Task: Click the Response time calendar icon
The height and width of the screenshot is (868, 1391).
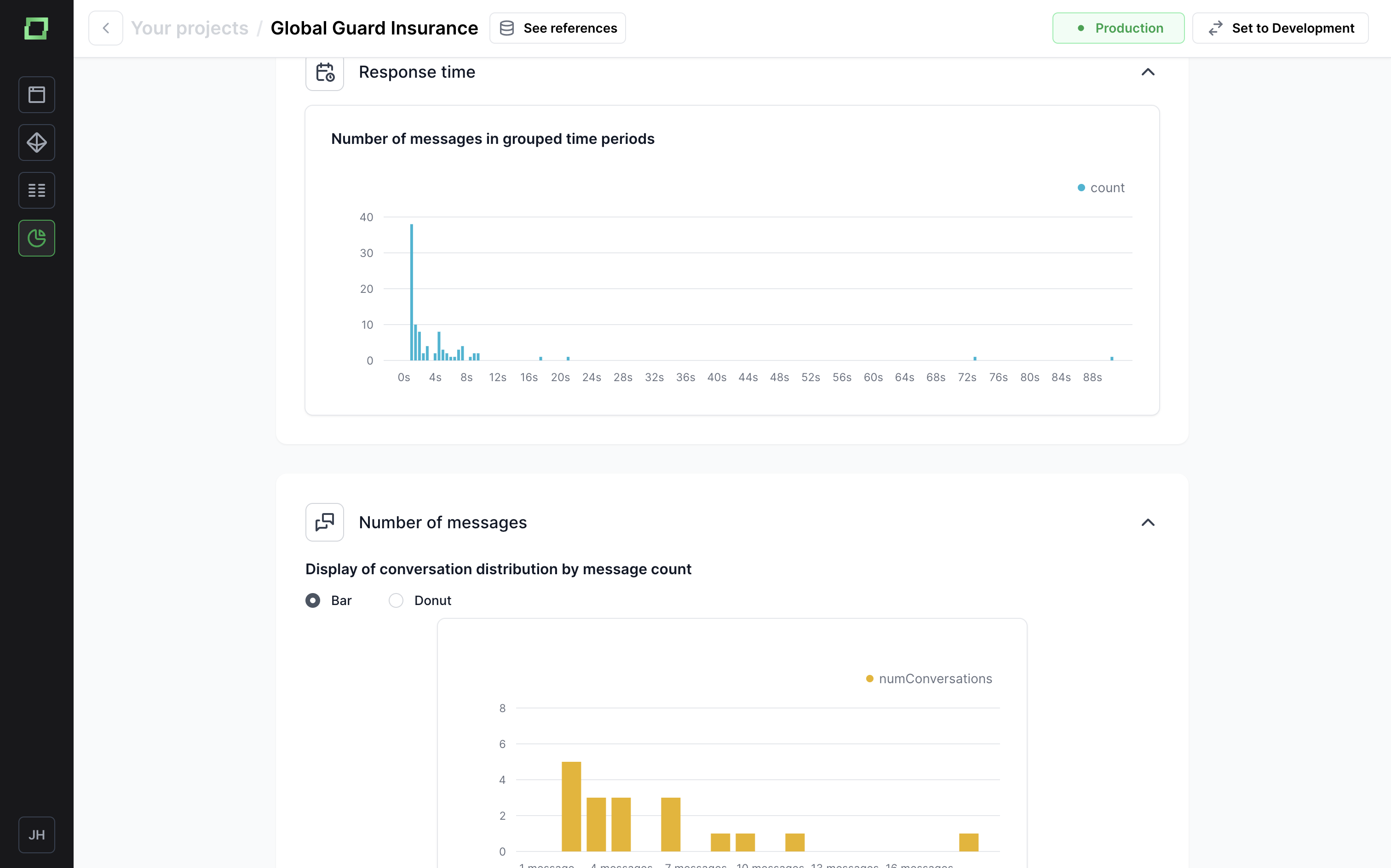Action: pyautogui.click(x=324, y=72)
